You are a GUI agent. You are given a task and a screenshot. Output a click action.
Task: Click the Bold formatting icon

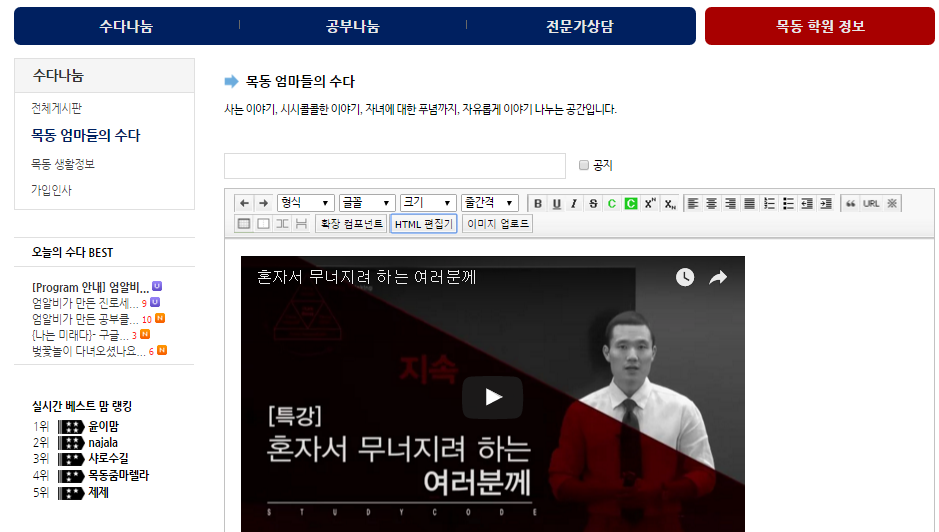pos(538,203)
